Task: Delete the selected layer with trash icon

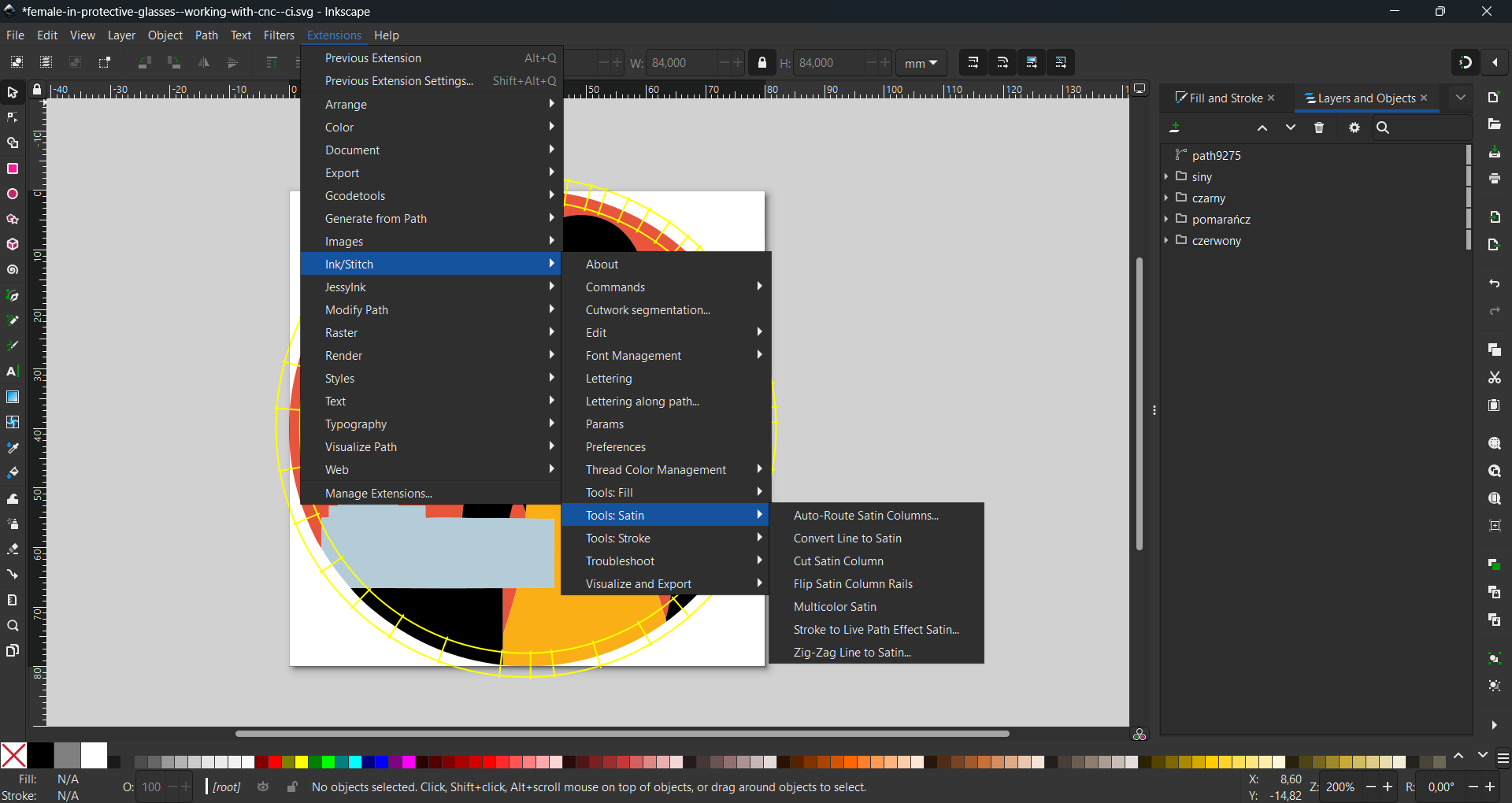Action: 1320,128
